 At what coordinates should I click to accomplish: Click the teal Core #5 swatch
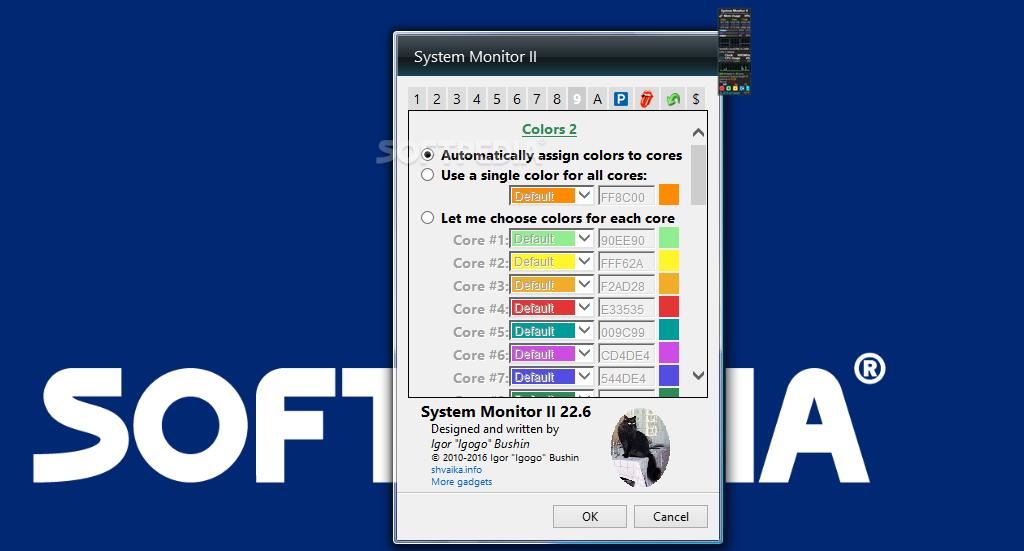coord(669,330)
